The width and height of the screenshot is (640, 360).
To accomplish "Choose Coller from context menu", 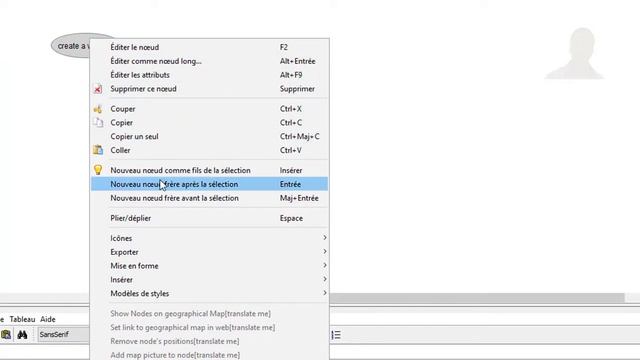I will 209,151.
